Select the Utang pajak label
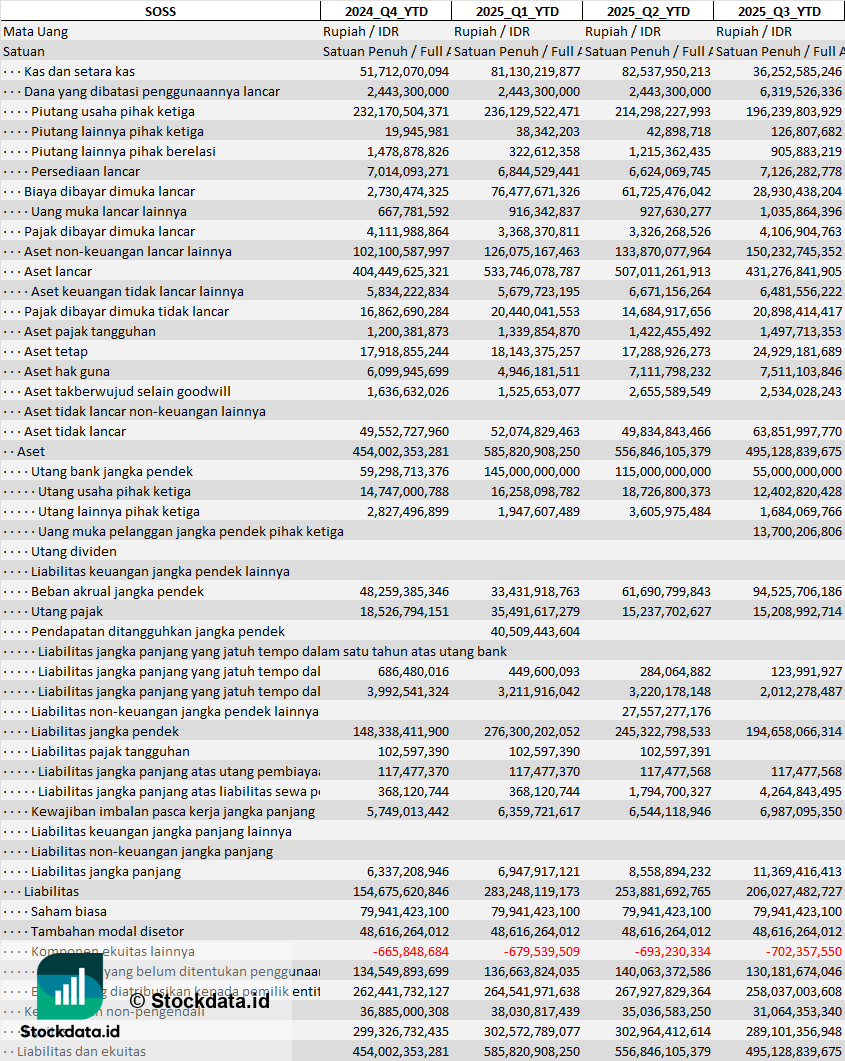845x1061 pixels. 67,612
